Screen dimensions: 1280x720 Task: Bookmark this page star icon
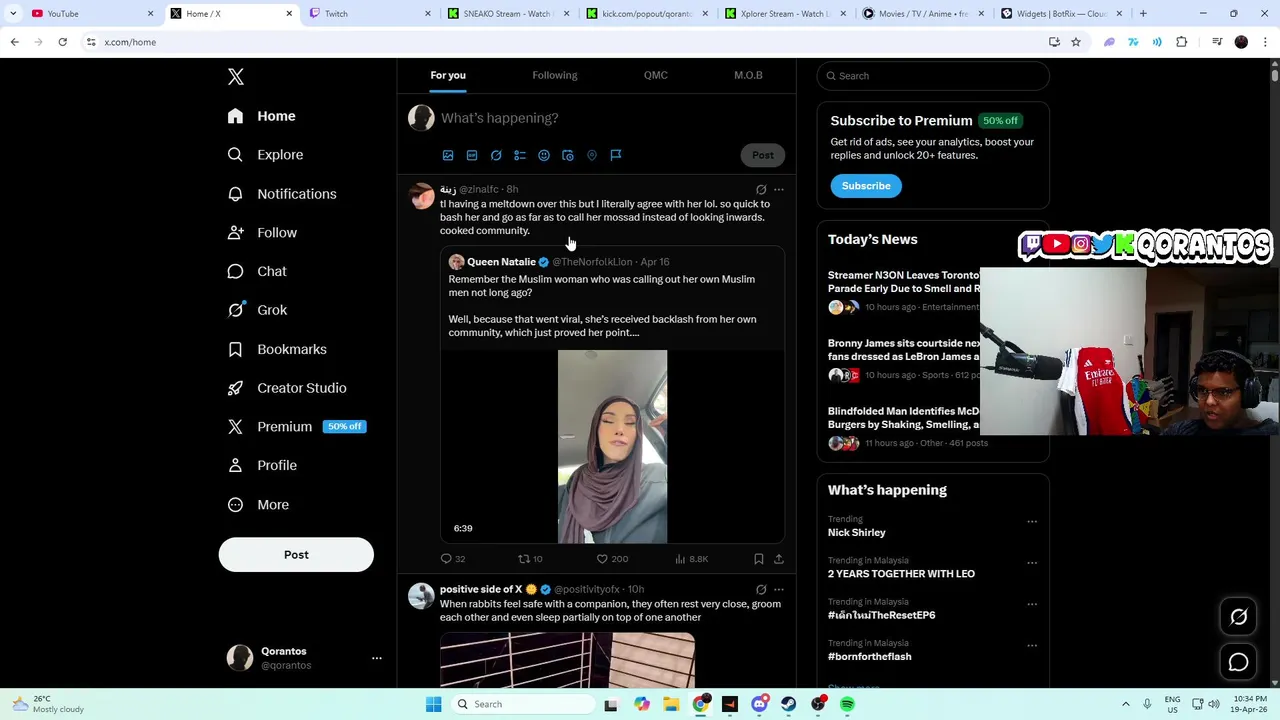click(1076, 42)
